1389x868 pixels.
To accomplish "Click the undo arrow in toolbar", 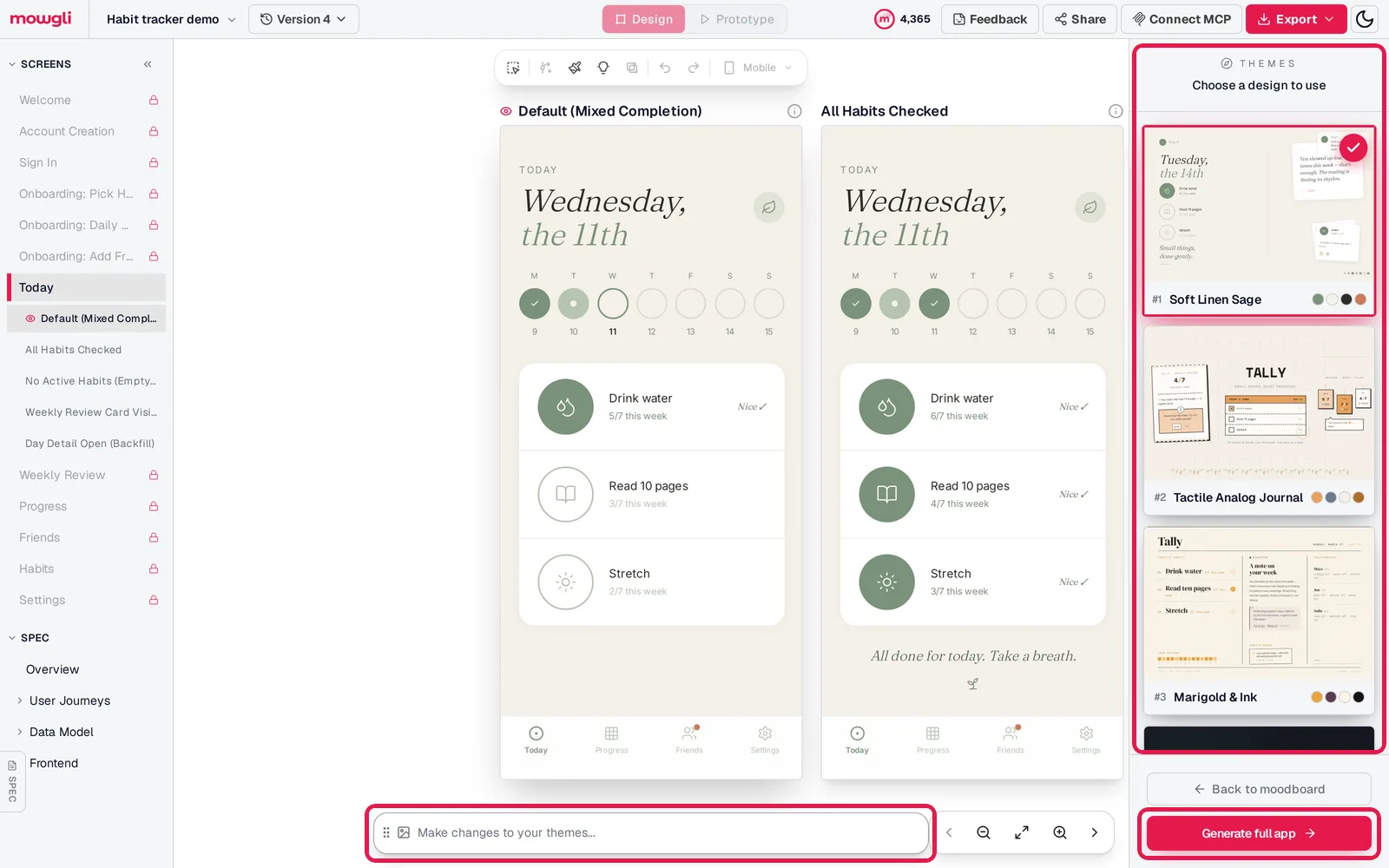I will (665, 68).
